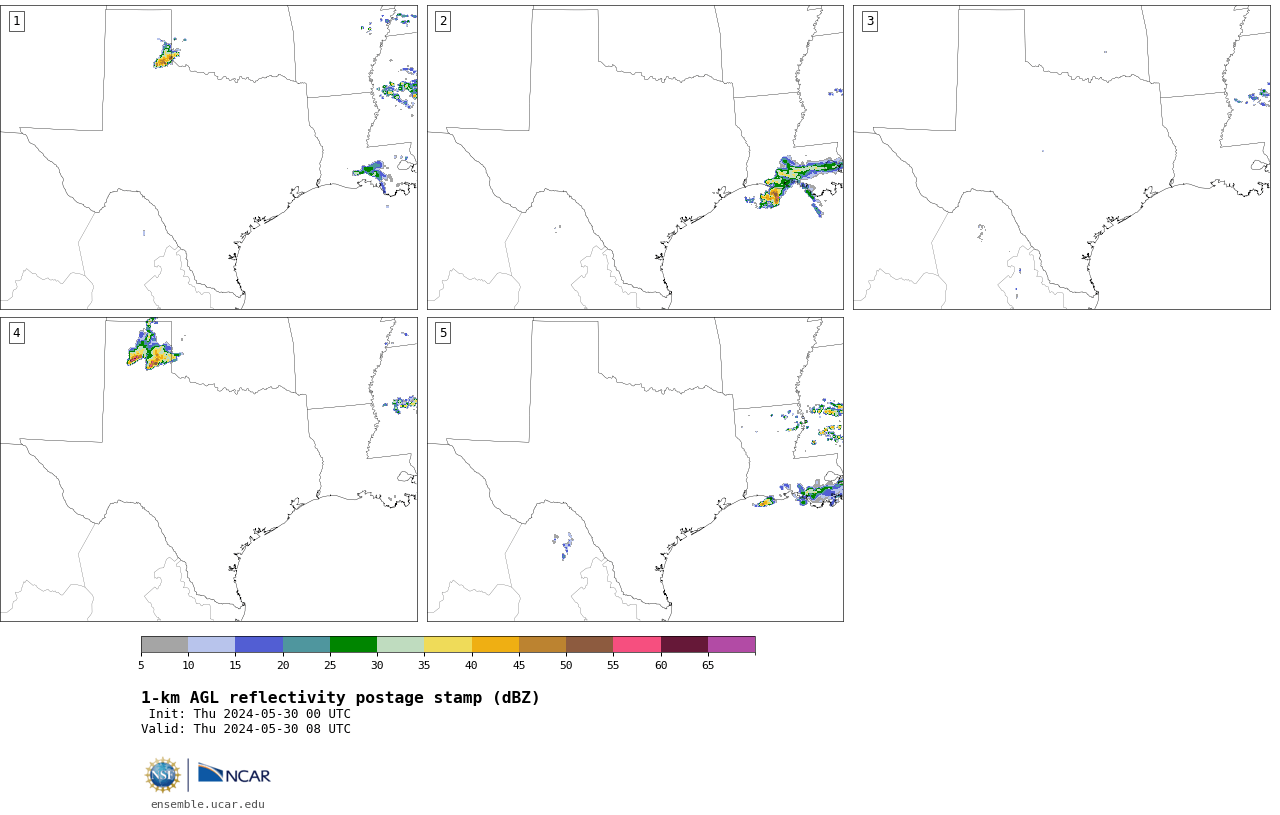1280x815 pixels.
Task: Click the dark brown 50-55 dBZ swatch
Action: pyautogui.click(x=590, y=644)
